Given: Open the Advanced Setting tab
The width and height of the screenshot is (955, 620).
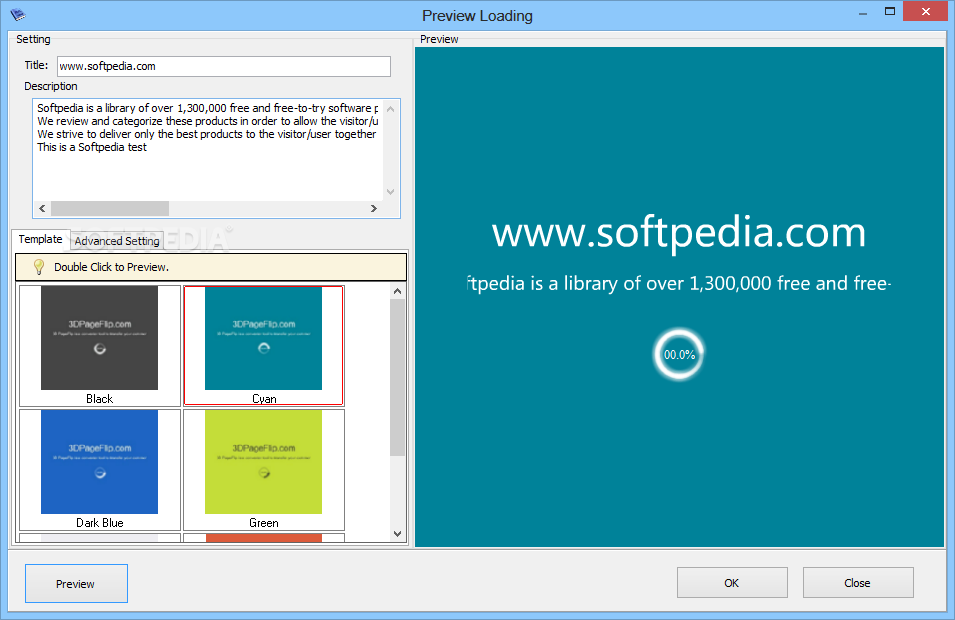Looking at the screenshot, I should pos(117,241).
